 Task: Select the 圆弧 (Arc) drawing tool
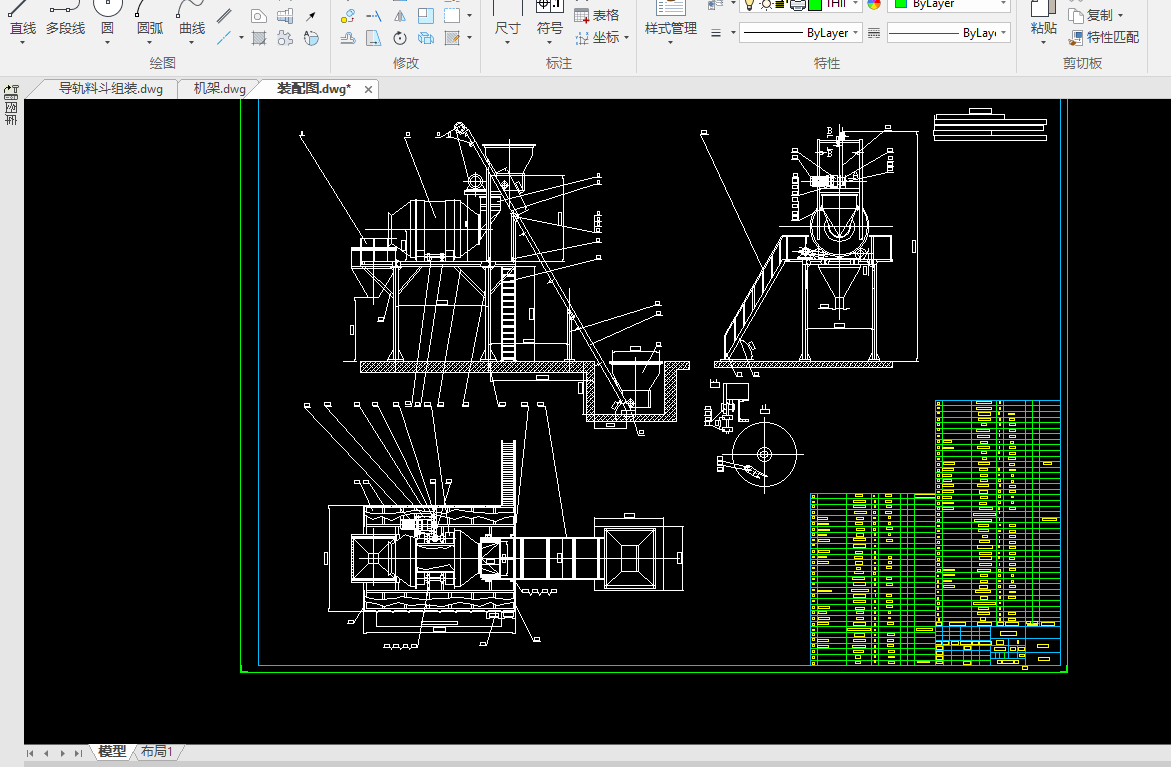pos(150,20)
